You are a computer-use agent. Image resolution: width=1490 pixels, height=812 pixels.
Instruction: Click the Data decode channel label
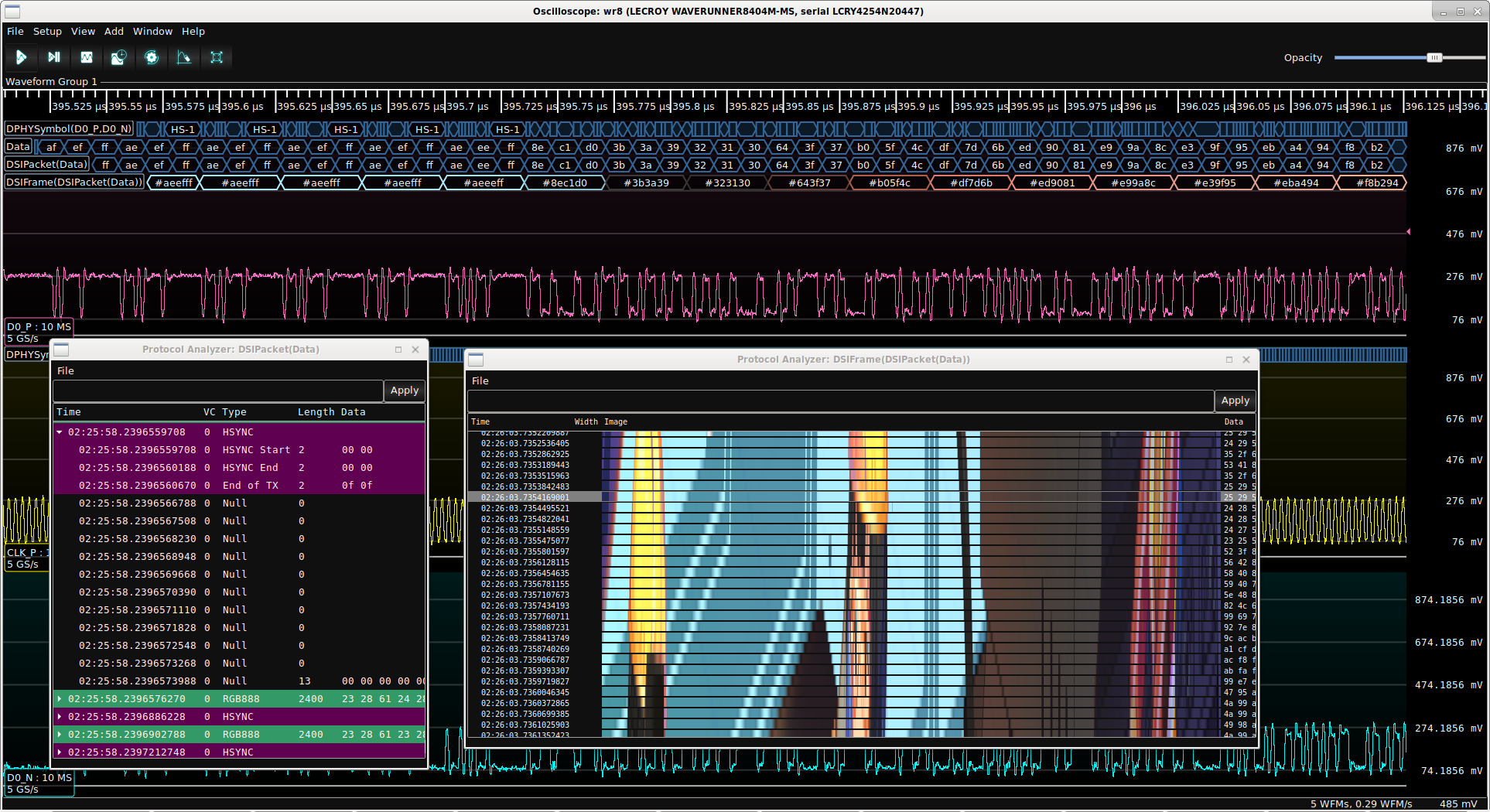[x=19, y=147]
